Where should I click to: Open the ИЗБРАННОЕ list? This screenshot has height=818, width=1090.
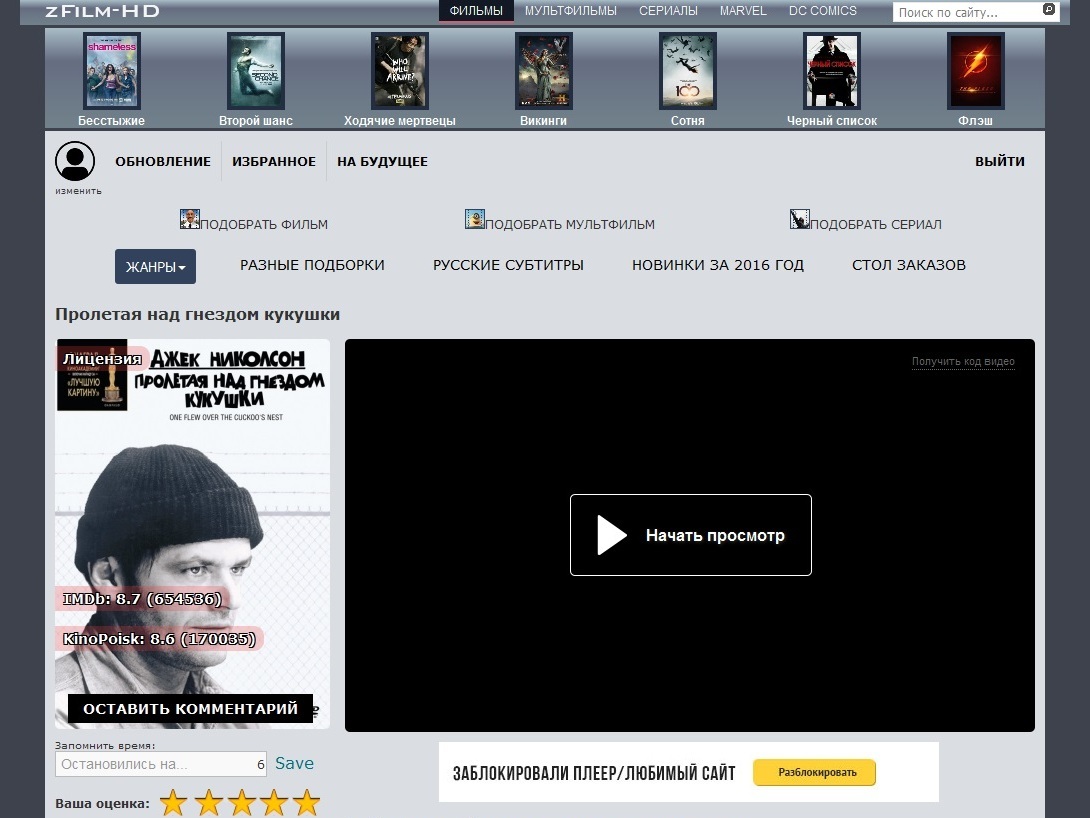[x=274, y=161]
